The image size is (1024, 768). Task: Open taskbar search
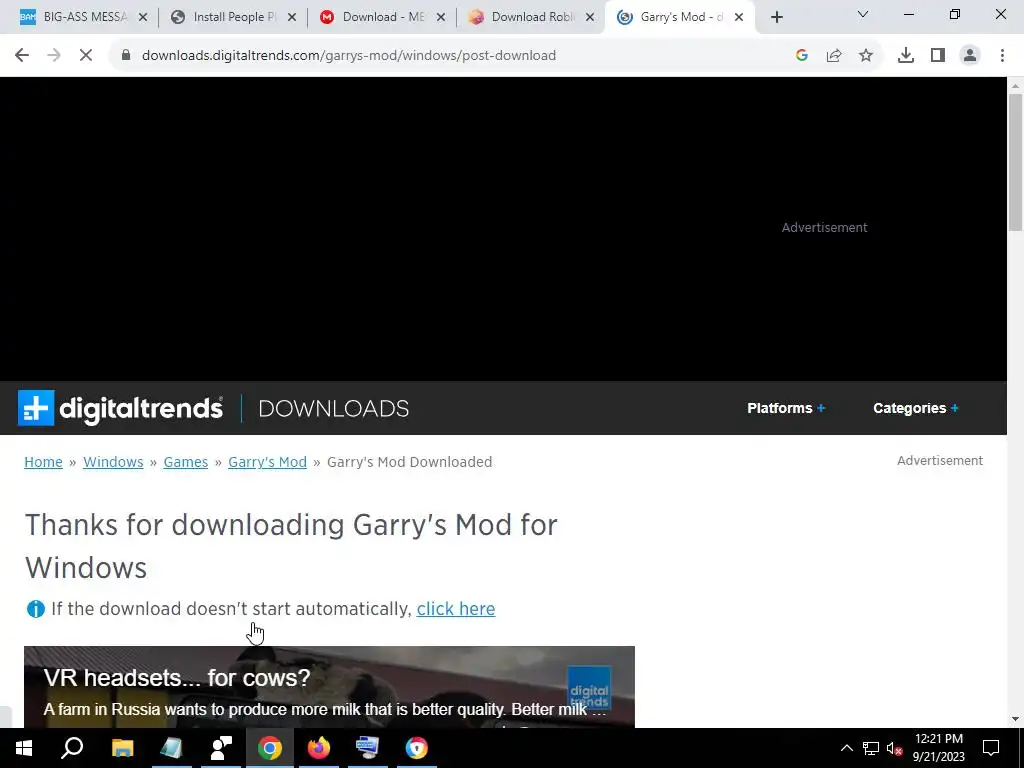click(72, 748)
